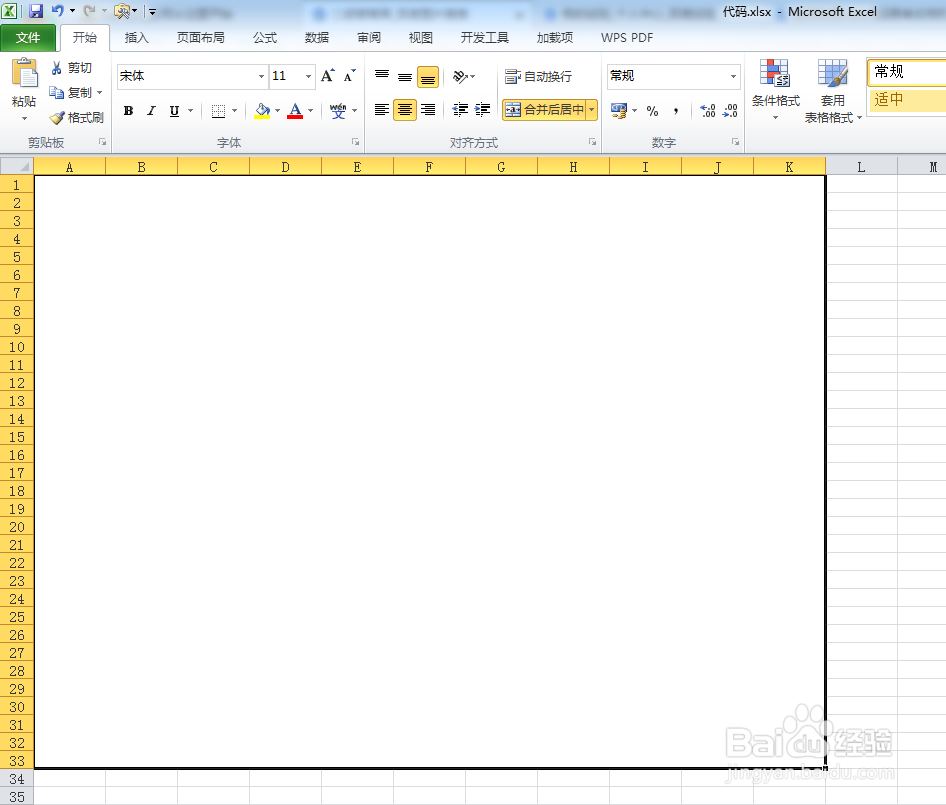This screenshot has width=946, height=805.
Task: Activate the Format Painter (格式刷)
Action: click(x=77, y=118)
